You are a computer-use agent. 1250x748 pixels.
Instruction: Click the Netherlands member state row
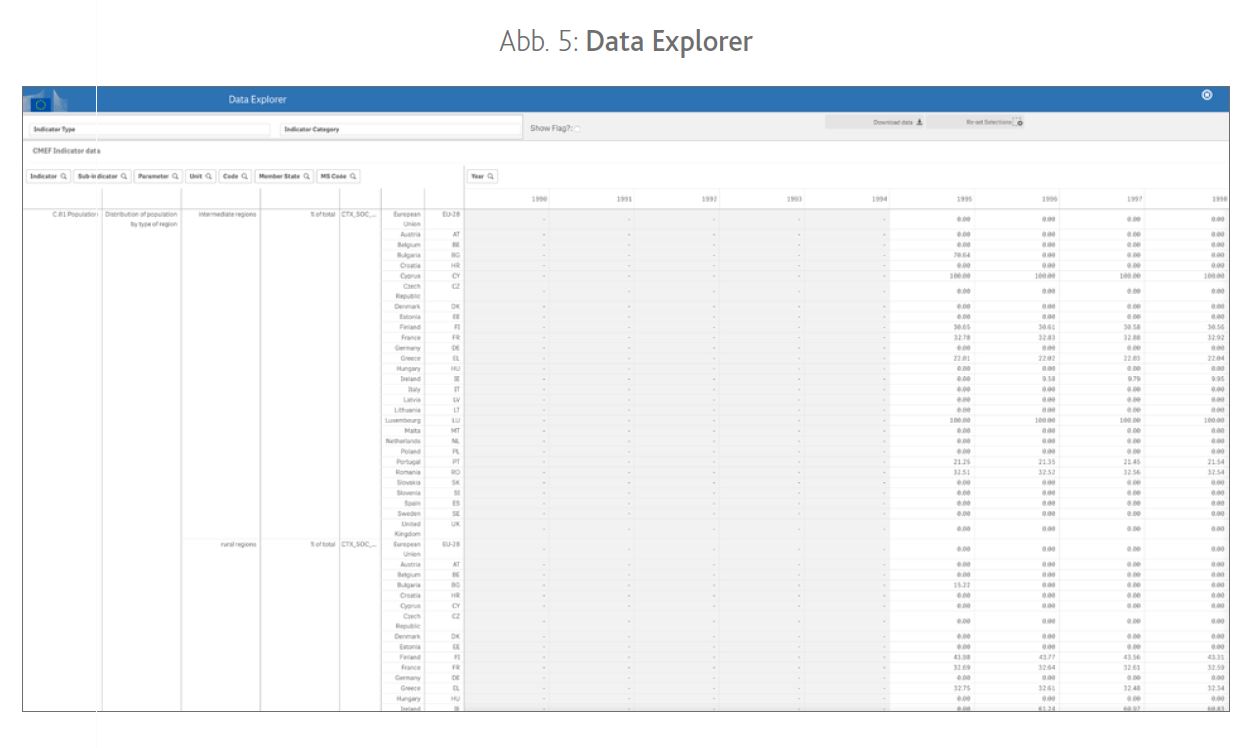click(x=404, y=441)
